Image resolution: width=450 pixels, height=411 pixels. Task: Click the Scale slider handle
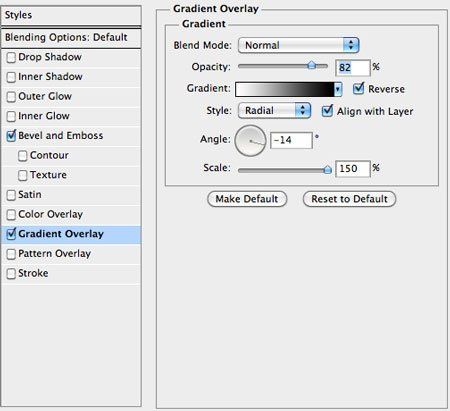[x=328, y=170]
